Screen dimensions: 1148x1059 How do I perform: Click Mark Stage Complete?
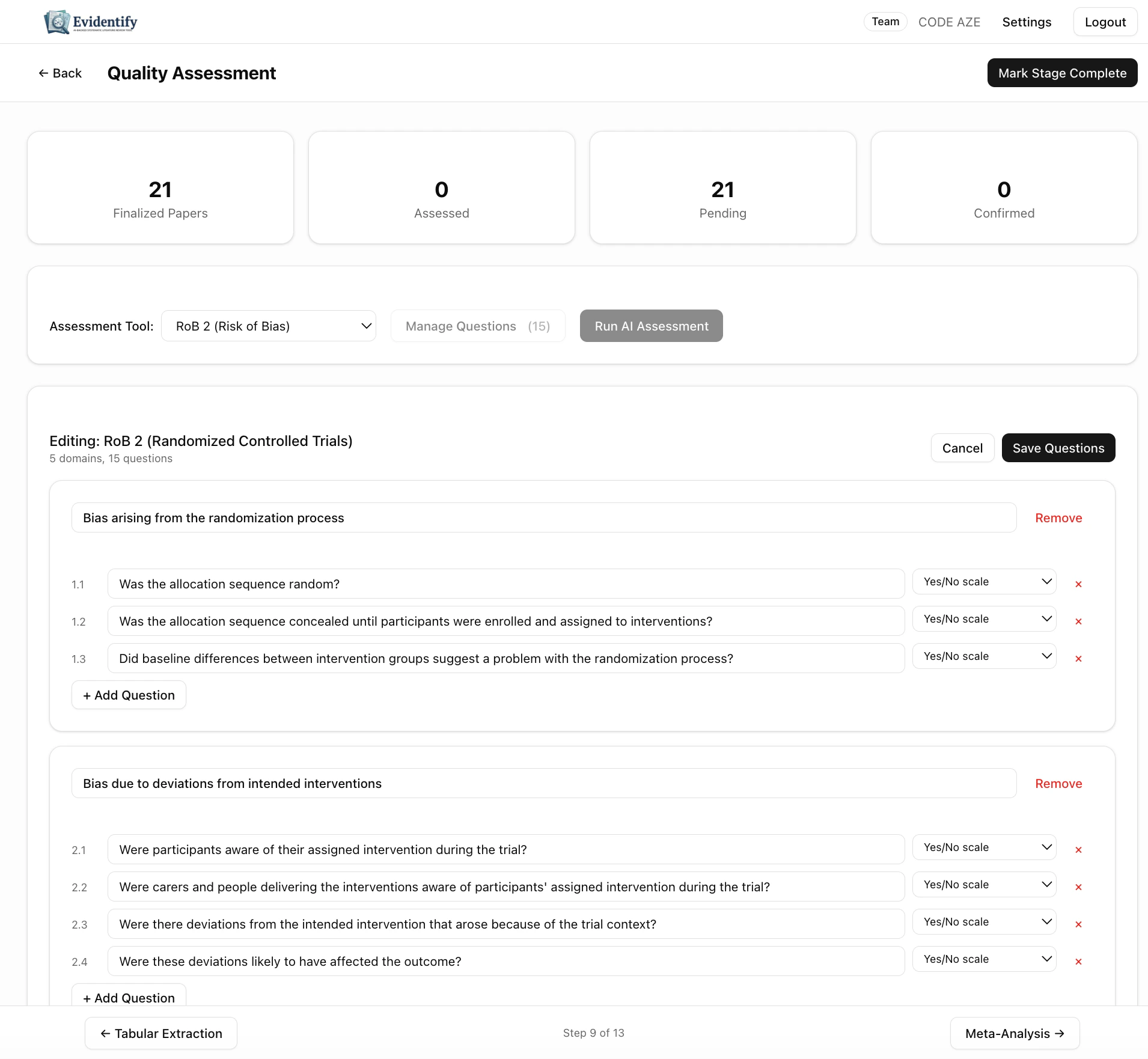[1062, 73]
